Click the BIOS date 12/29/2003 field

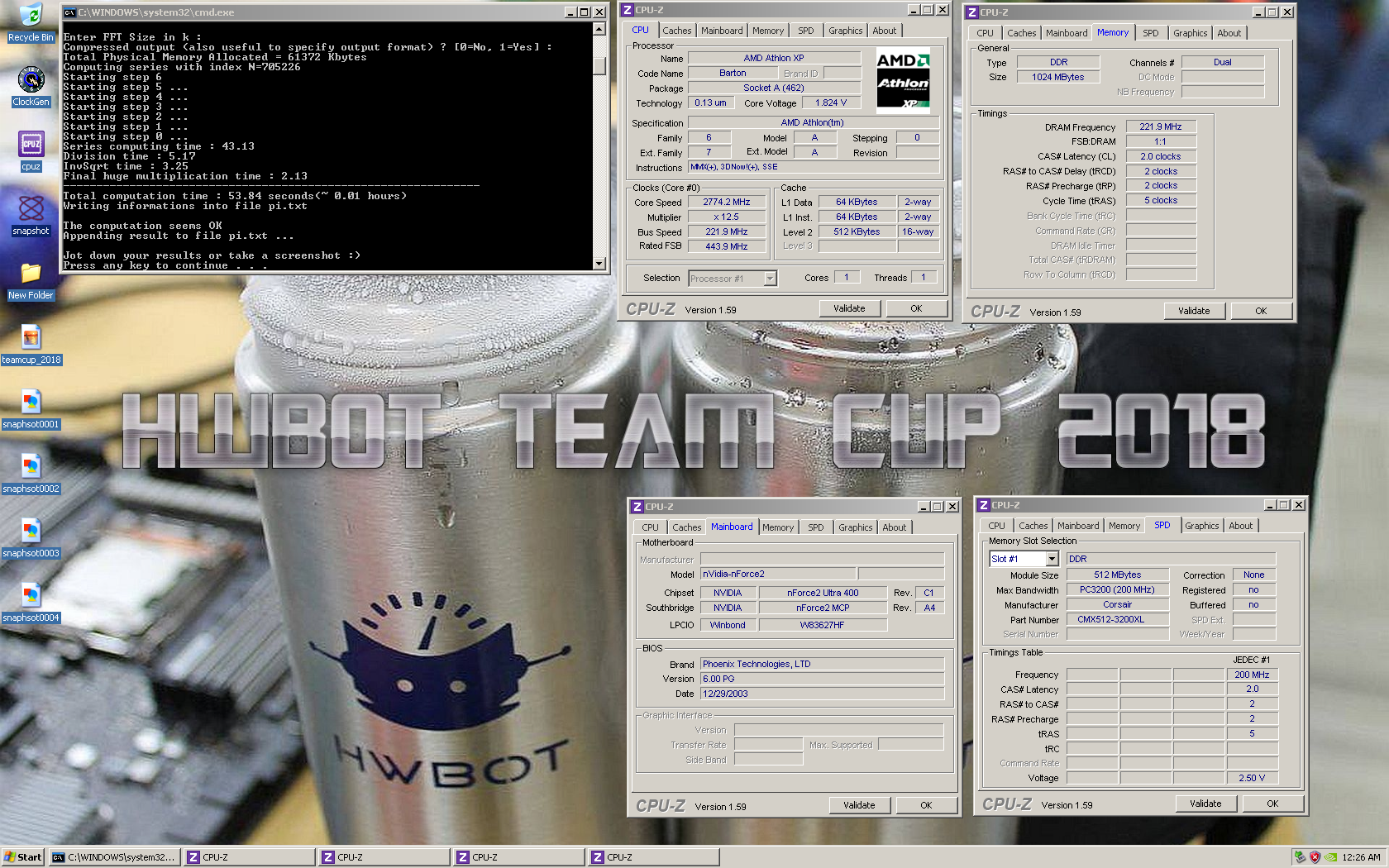pyautogui.click(x=822, y=694)
